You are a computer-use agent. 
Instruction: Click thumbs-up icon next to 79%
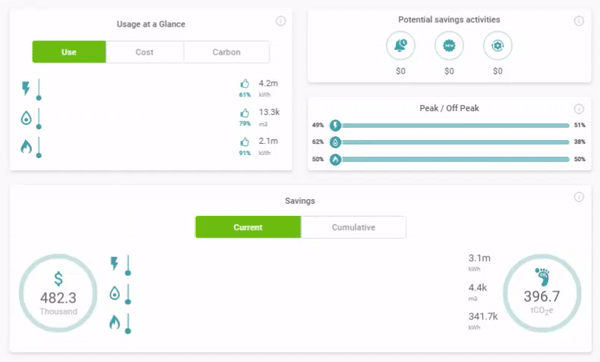[245, 113]
